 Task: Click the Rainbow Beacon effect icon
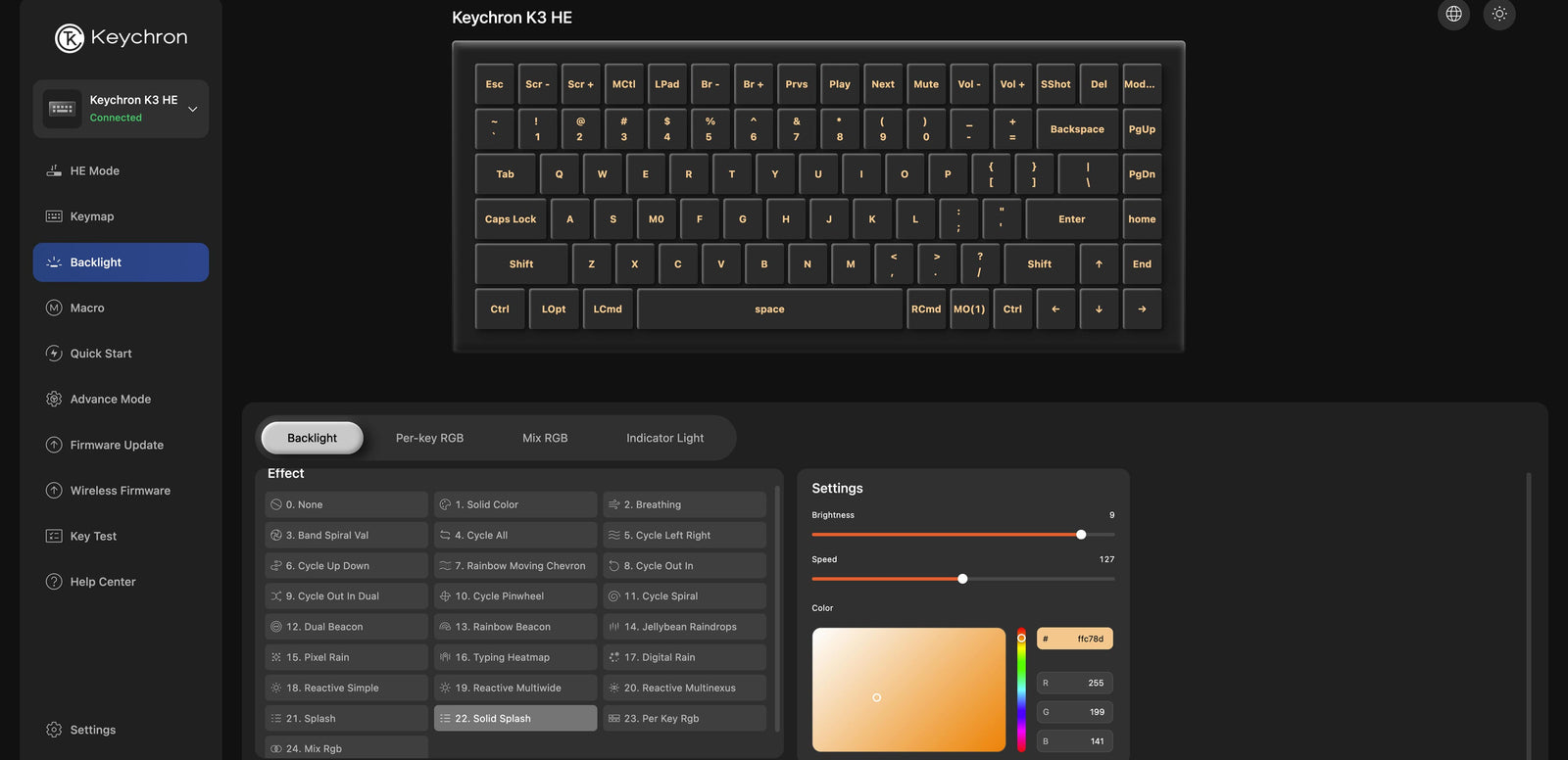445,627
